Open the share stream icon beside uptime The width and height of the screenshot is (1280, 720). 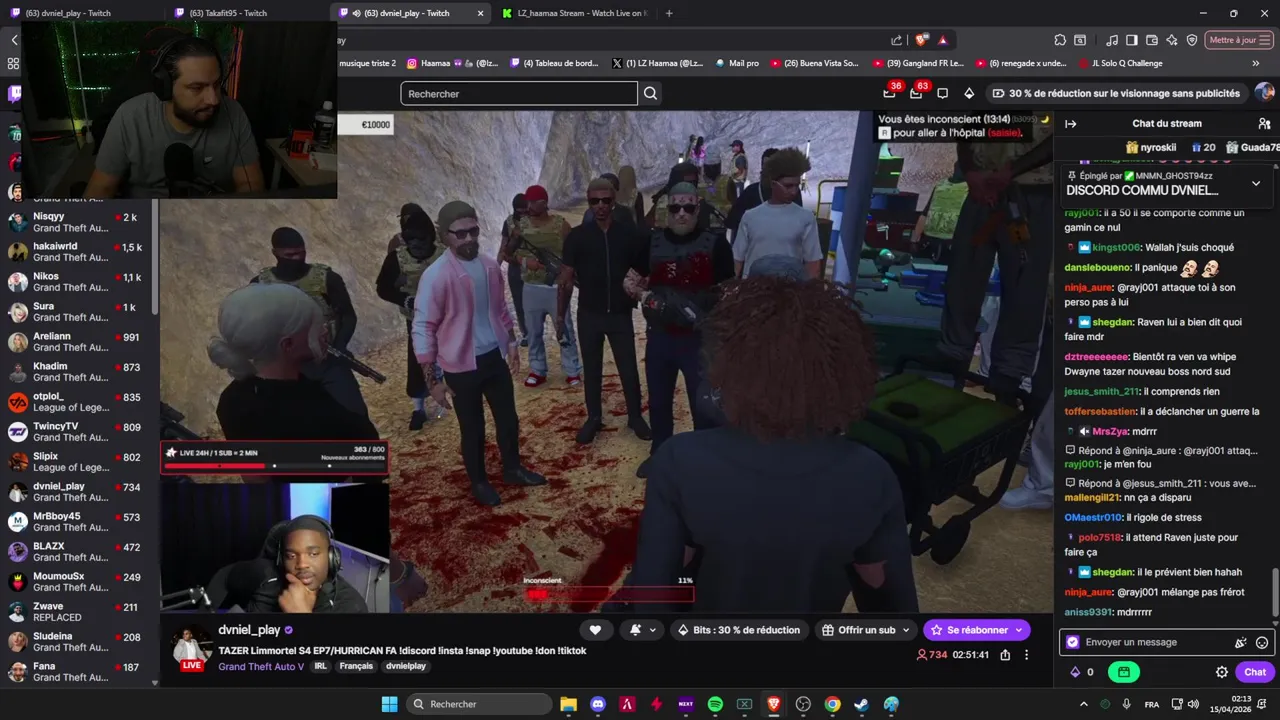[1005, 655]
